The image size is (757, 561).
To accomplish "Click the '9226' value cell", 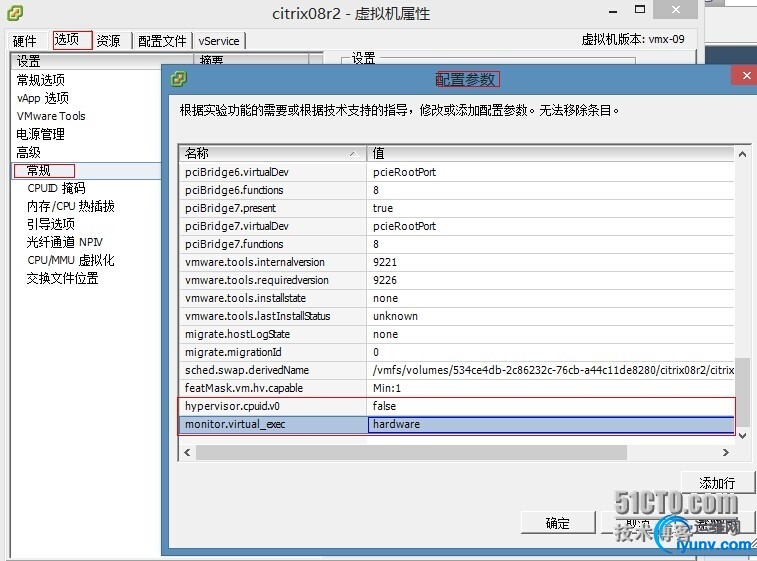I will 551,280.
